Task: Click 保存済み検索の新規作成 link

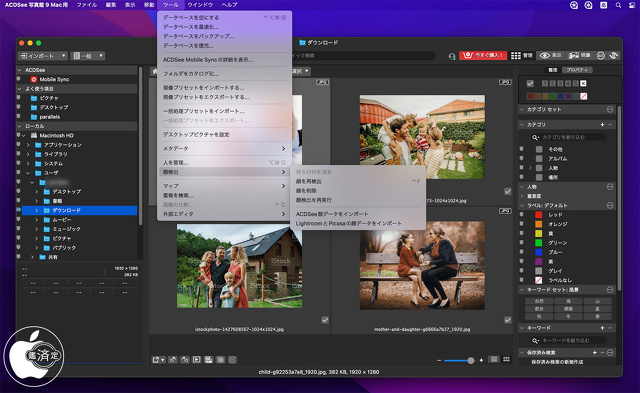Action: click(x=557, y=362)
